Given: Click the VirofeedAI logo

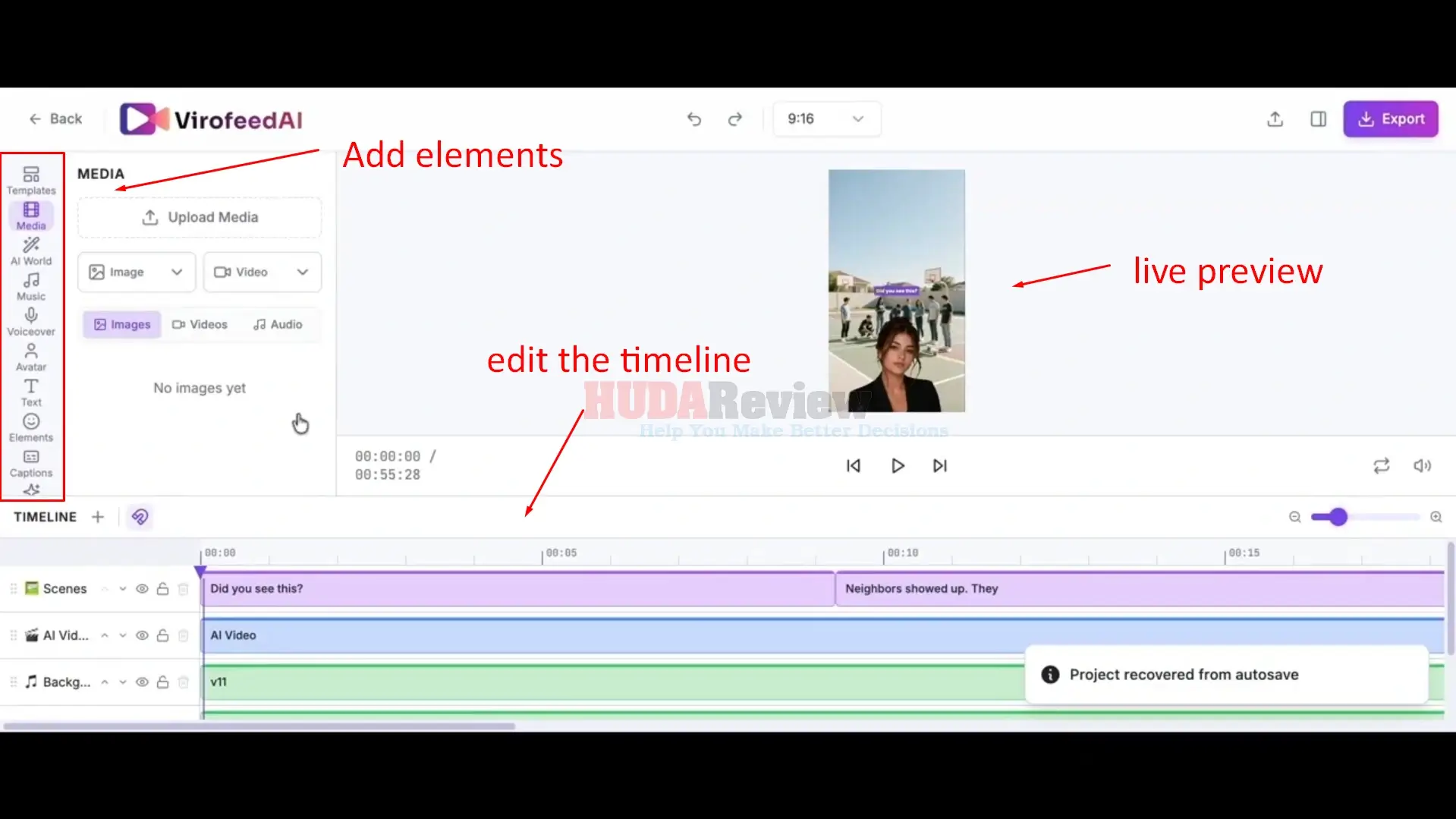Looking at the screenshot, I should point(211,119).
